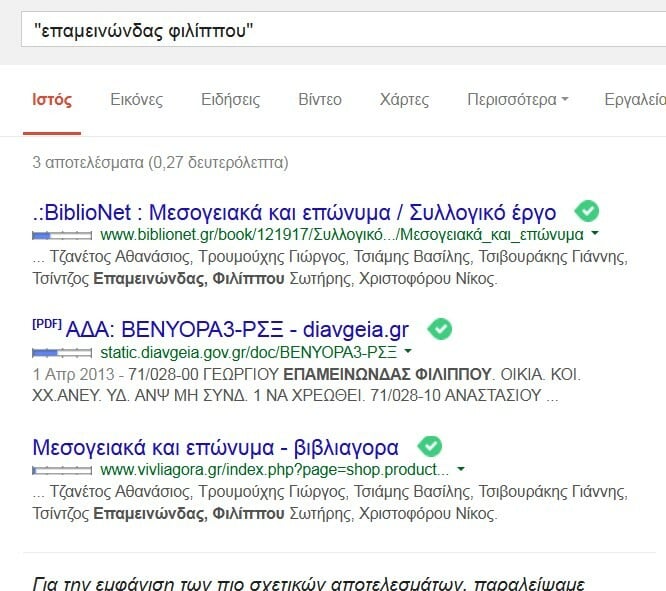This screenshot has width=666, height=591.
Task: Click the rating bar beside the static.diavgeia.gov.gr URL
Action: [x=62, y=353]
